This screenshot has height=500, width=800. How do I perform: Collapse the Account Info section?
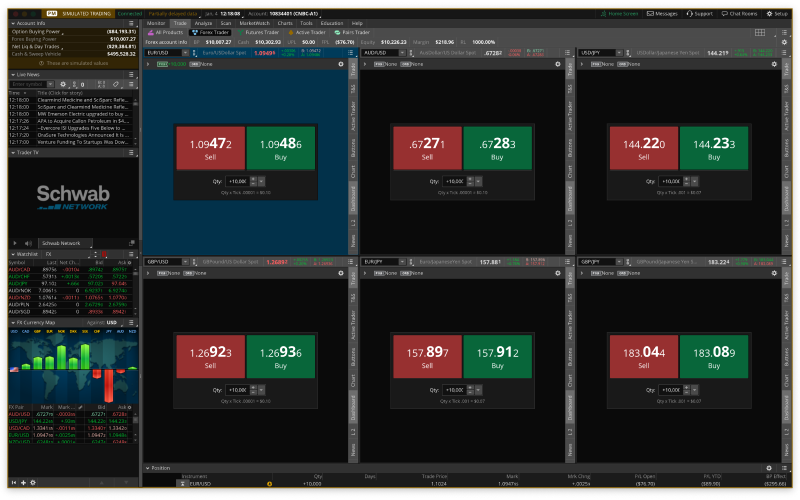13,22
